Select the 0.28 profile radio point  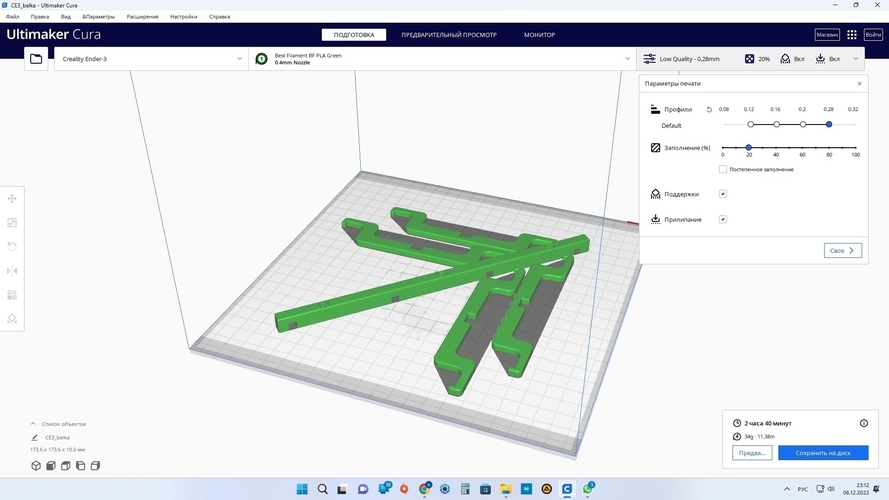pos(829,124)
